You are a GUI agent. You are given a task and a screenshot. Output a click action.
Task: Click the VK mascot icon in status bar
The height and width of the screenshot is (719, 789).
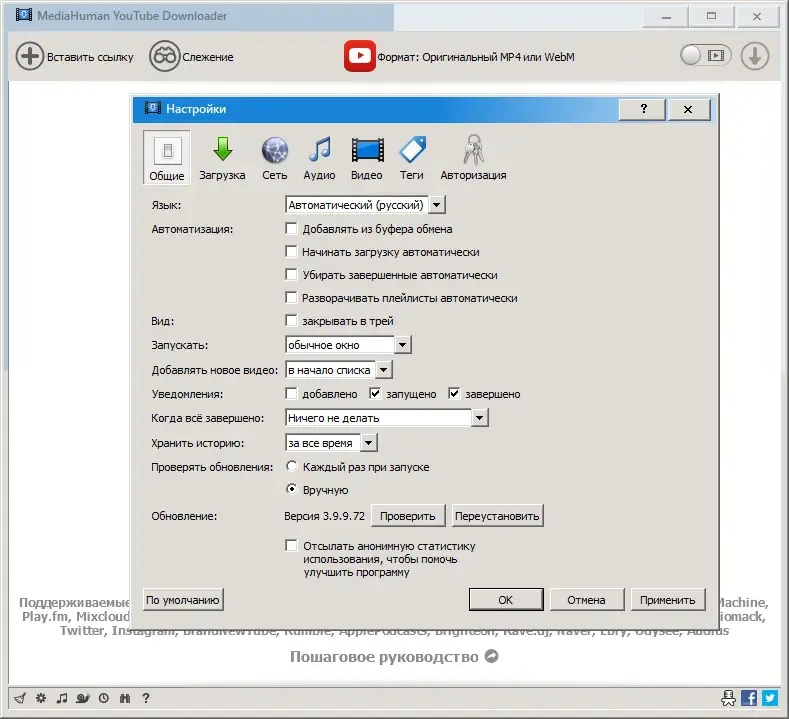[728, 698]
